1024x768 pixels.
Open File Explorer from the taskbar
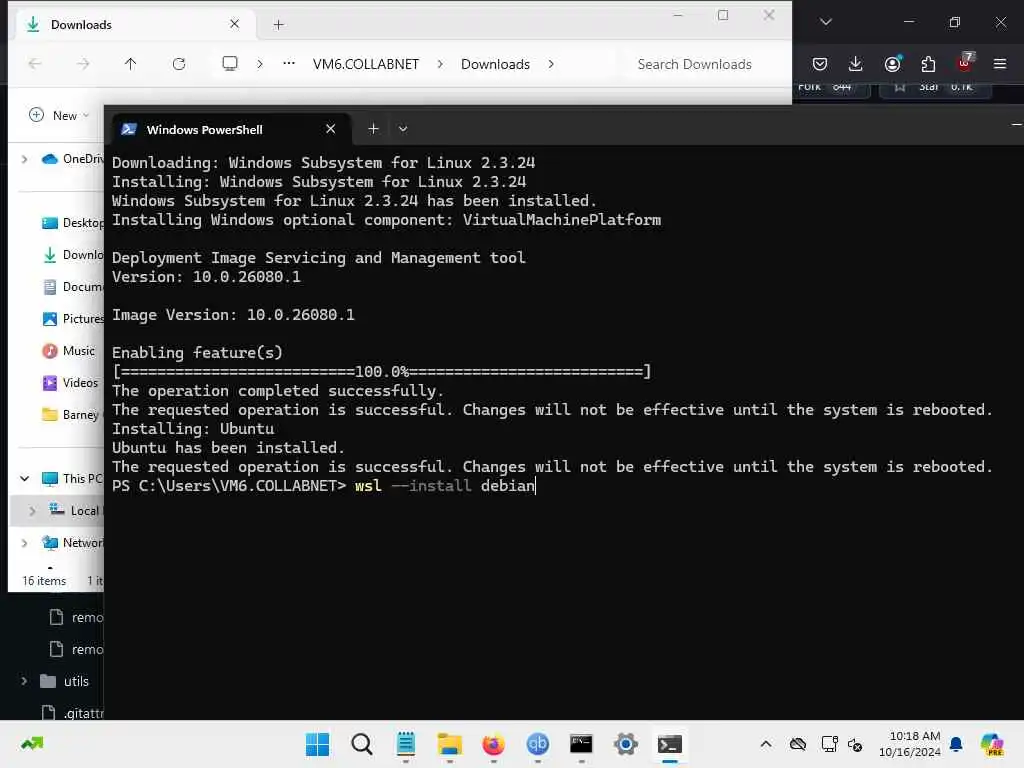[449, 744]
